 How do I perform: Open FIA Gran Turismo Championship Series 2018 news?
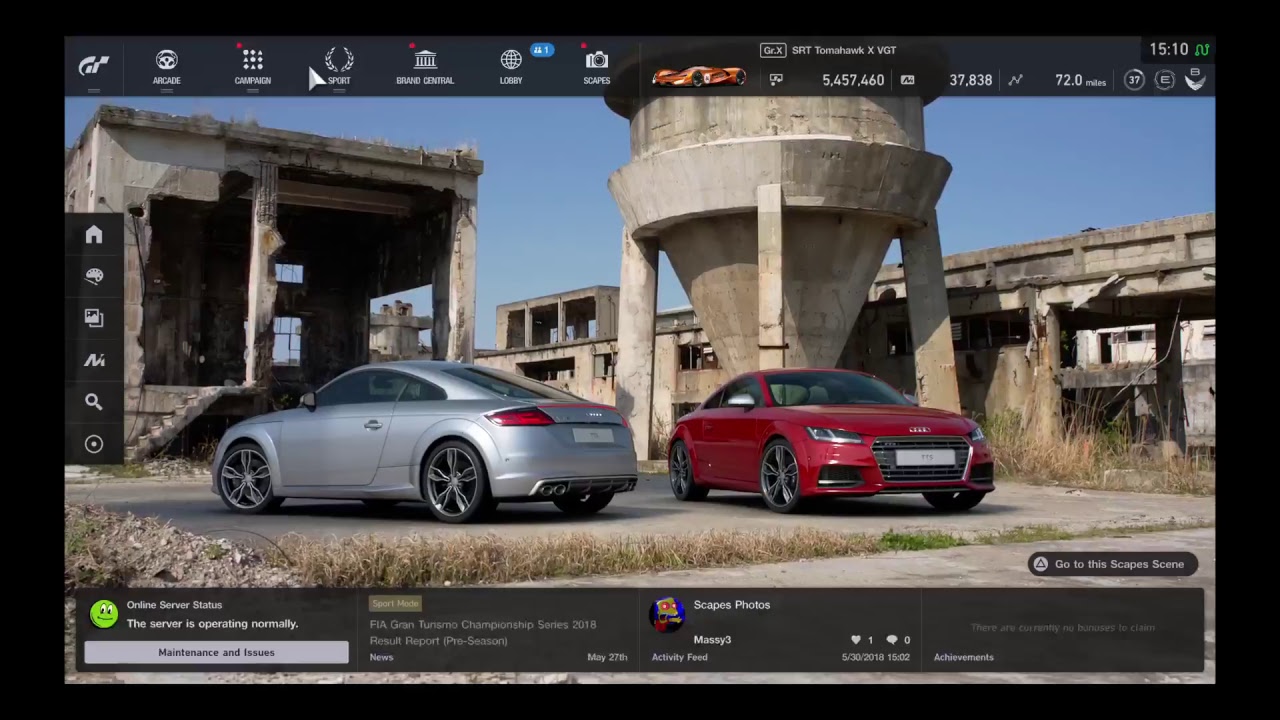click(483, 632)
